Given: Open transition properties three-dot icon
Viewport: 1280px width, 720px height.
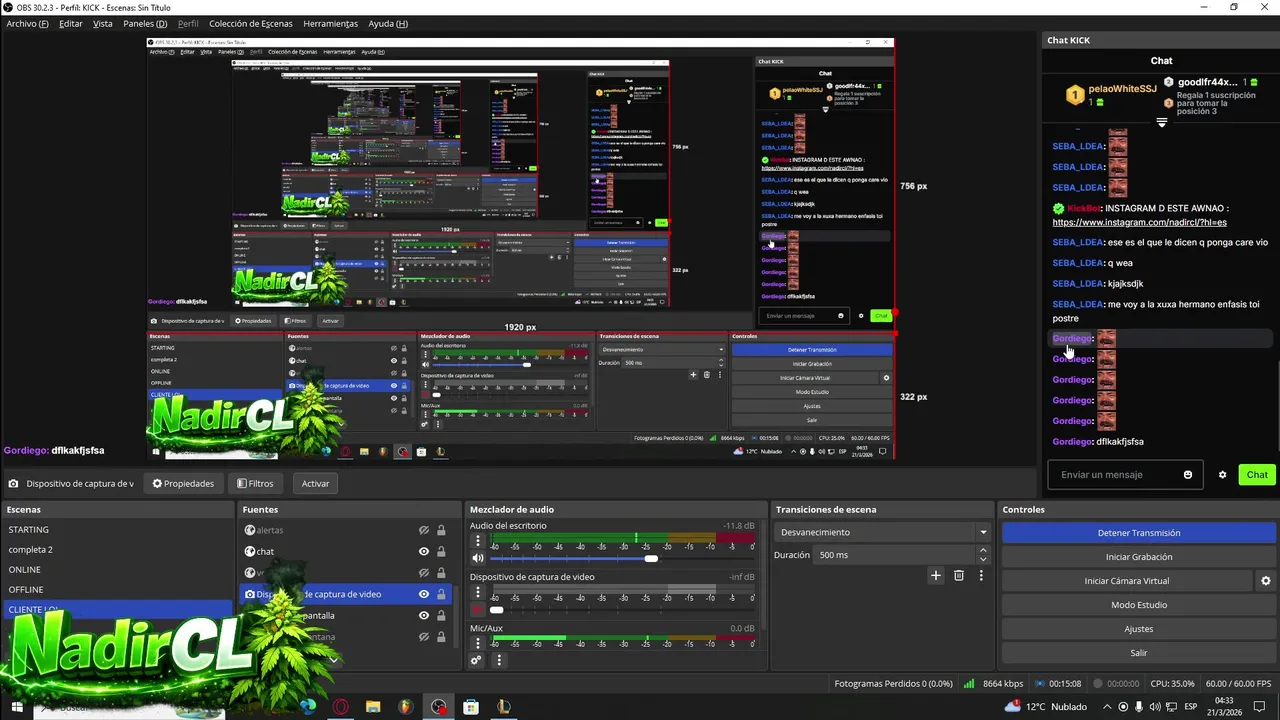Looking at the screenshot, I should (x=981, y=575).
